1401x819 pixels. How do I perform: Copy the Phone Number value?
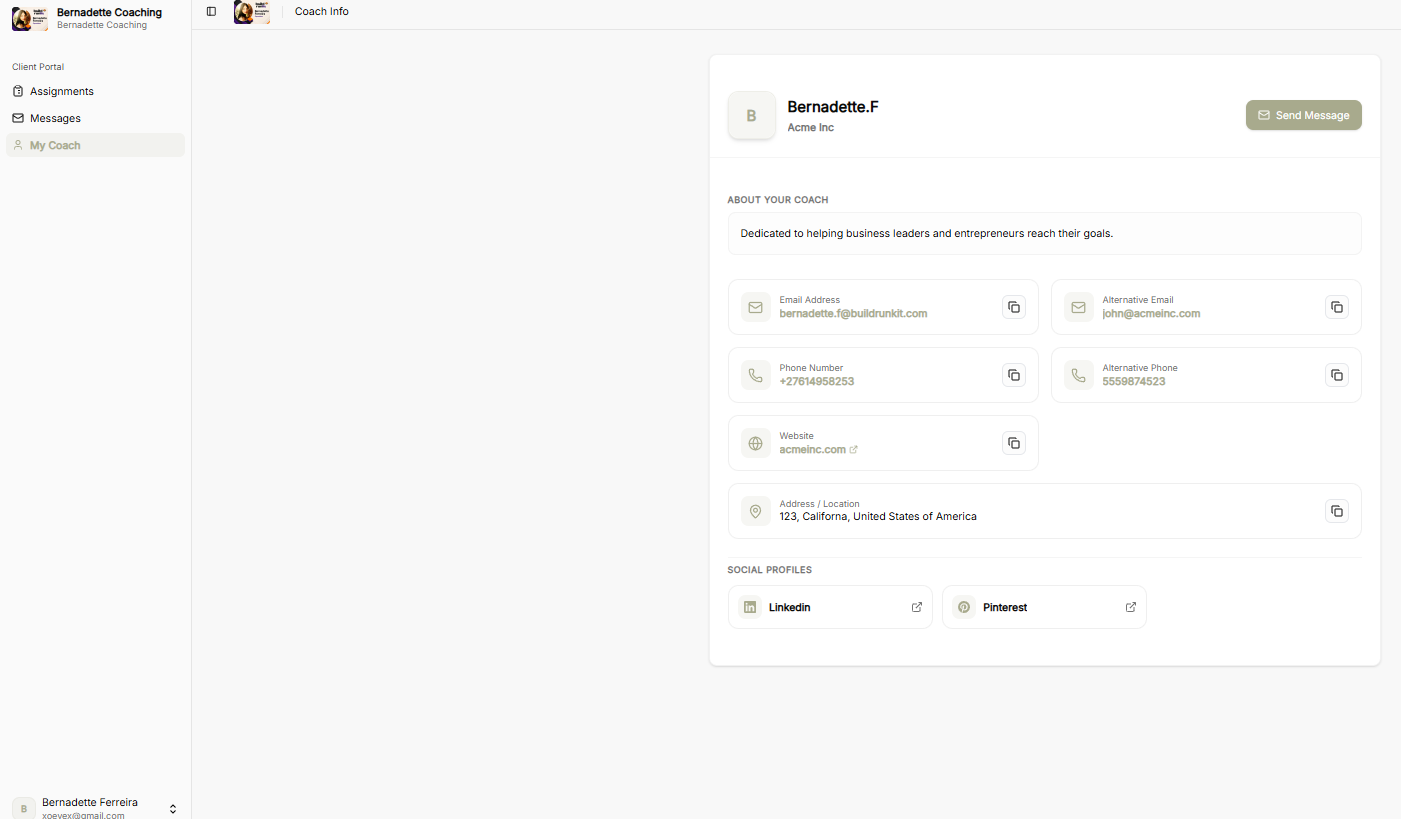point(1014,375)
